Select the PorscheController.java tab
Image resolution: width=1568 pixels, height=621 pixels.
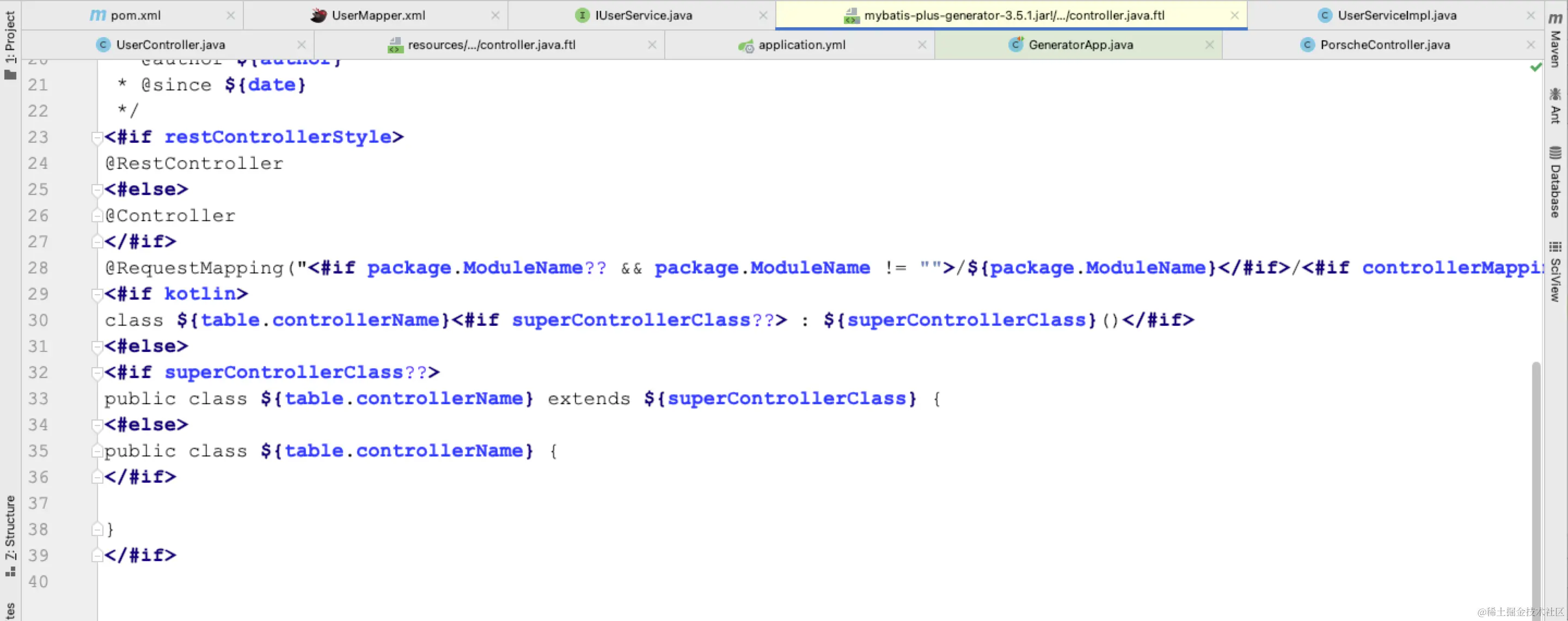(x=1384, y=45)
